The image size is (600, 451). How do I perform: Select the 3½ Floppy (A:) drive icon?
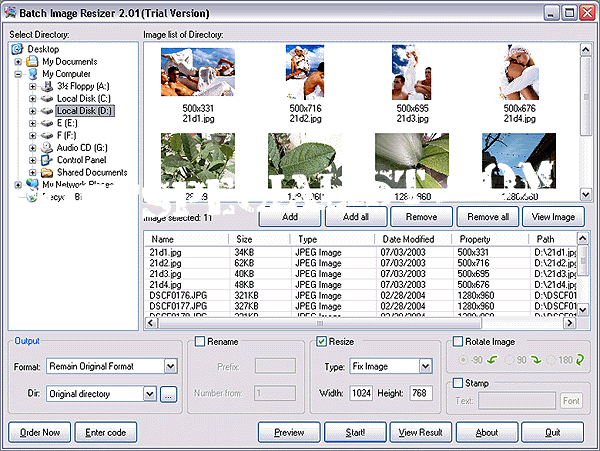click(x=47, y=86)
